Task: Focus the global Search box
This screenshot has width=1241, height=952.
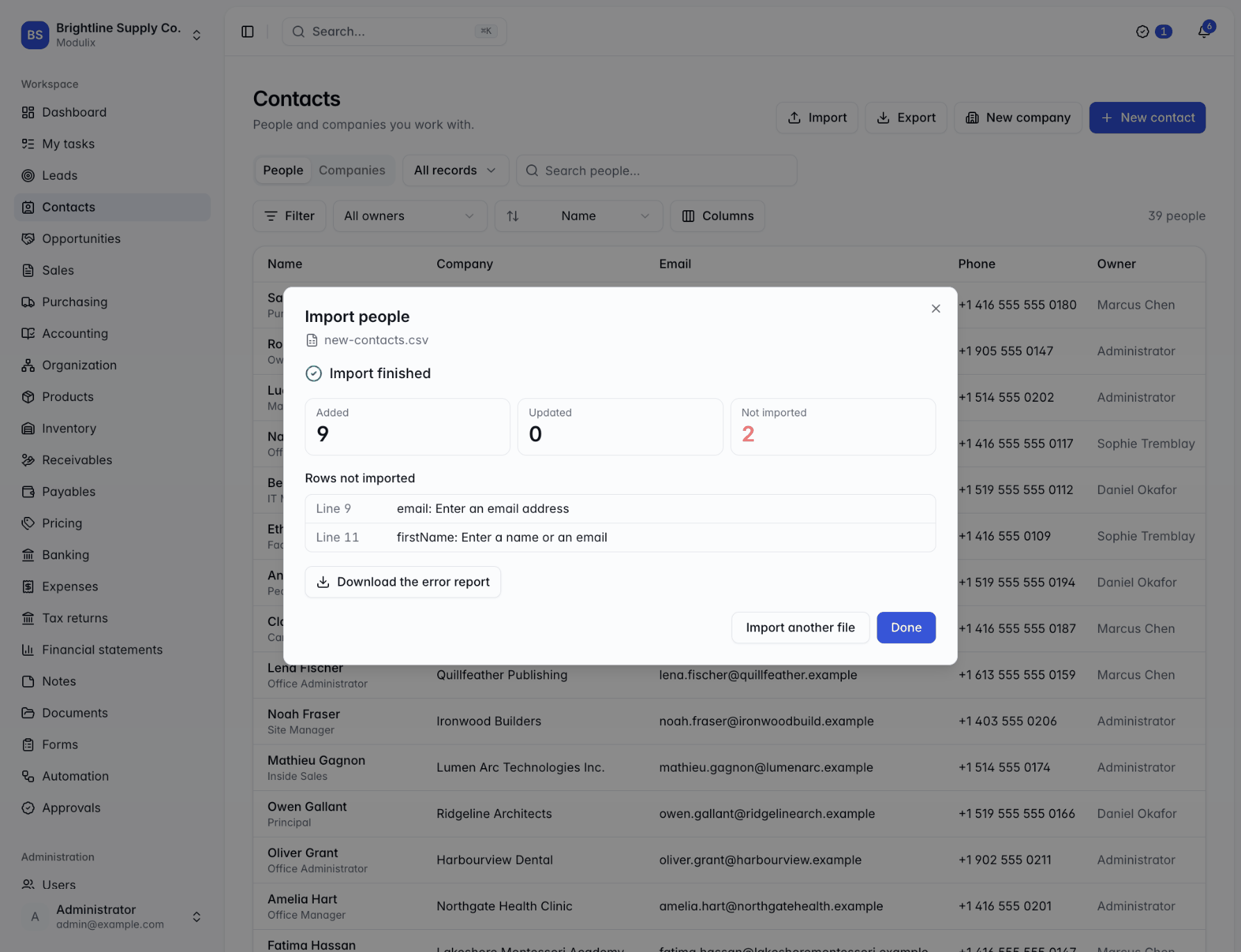Action: tap(394, 32)
